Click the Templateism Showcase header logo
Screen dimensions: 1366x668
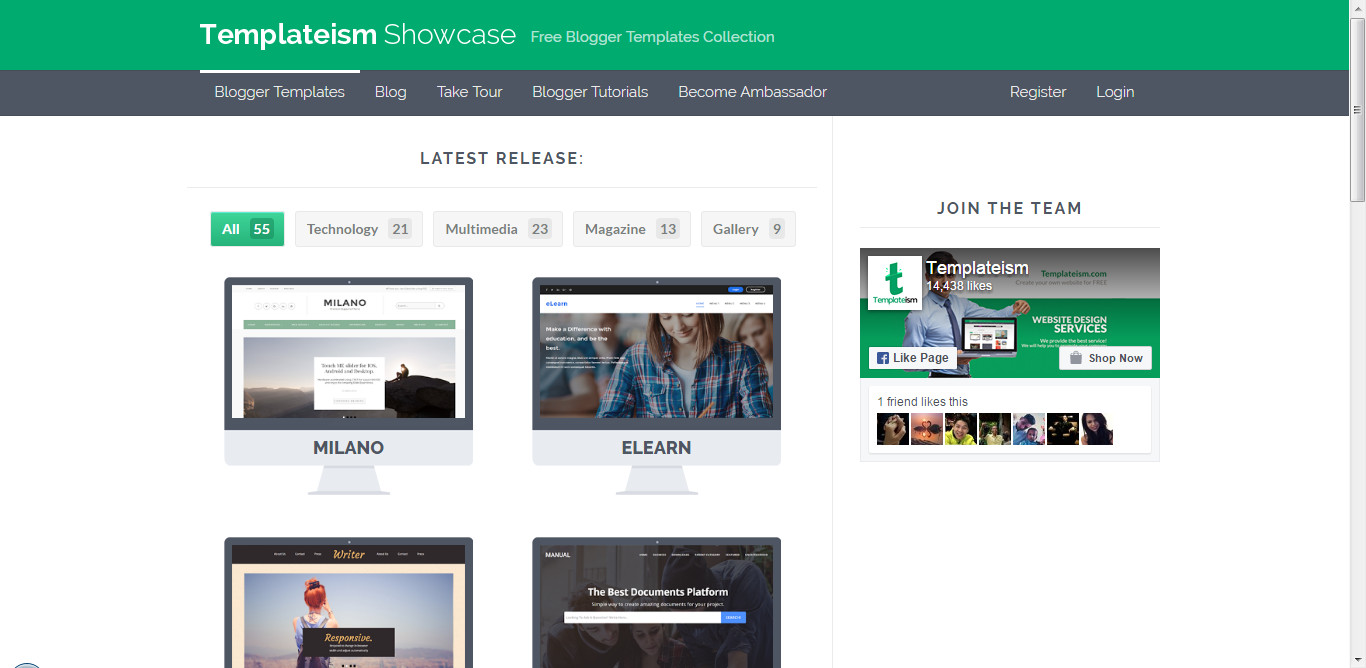[x=358, y=34]
